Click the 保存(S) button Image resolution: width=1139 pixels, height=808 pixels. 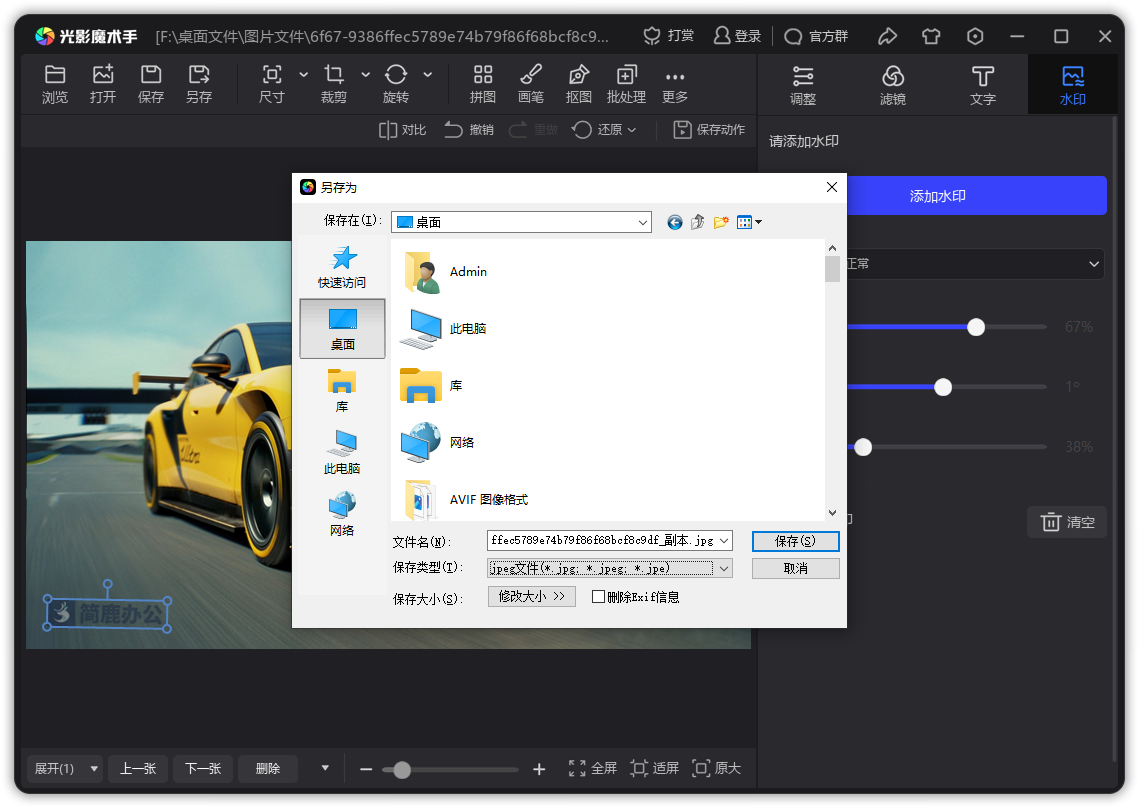tap(795, 541)
